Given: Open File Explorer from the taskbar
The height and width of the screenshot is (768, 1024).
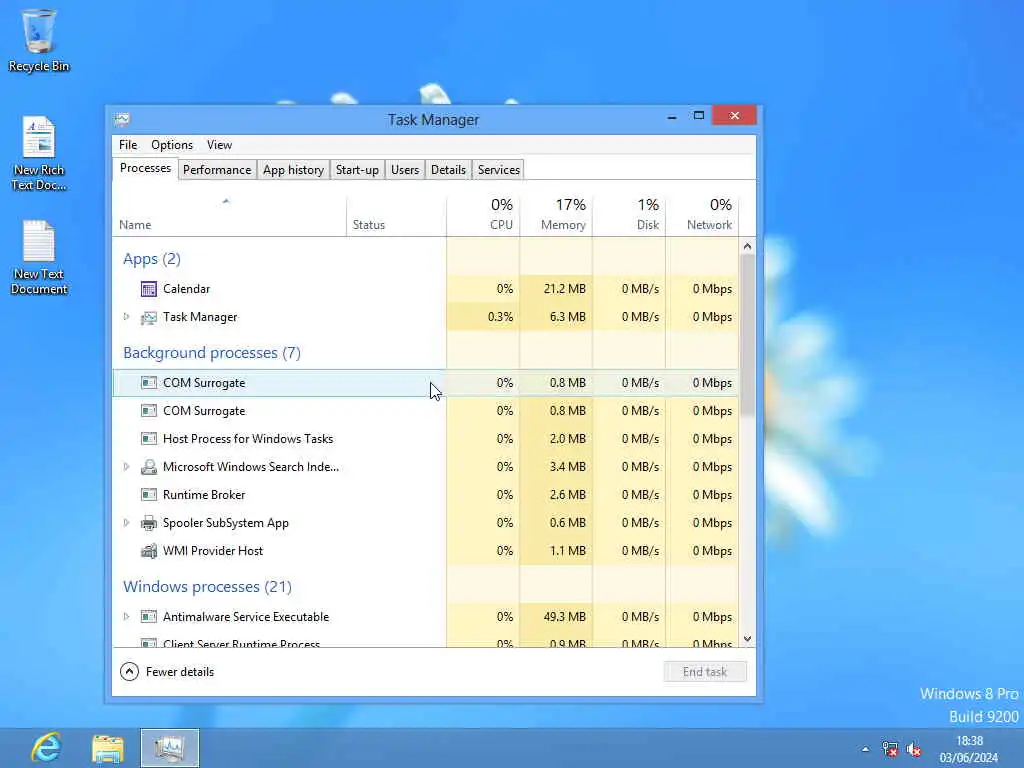Looking at the screenshot, I should [108, 748].
